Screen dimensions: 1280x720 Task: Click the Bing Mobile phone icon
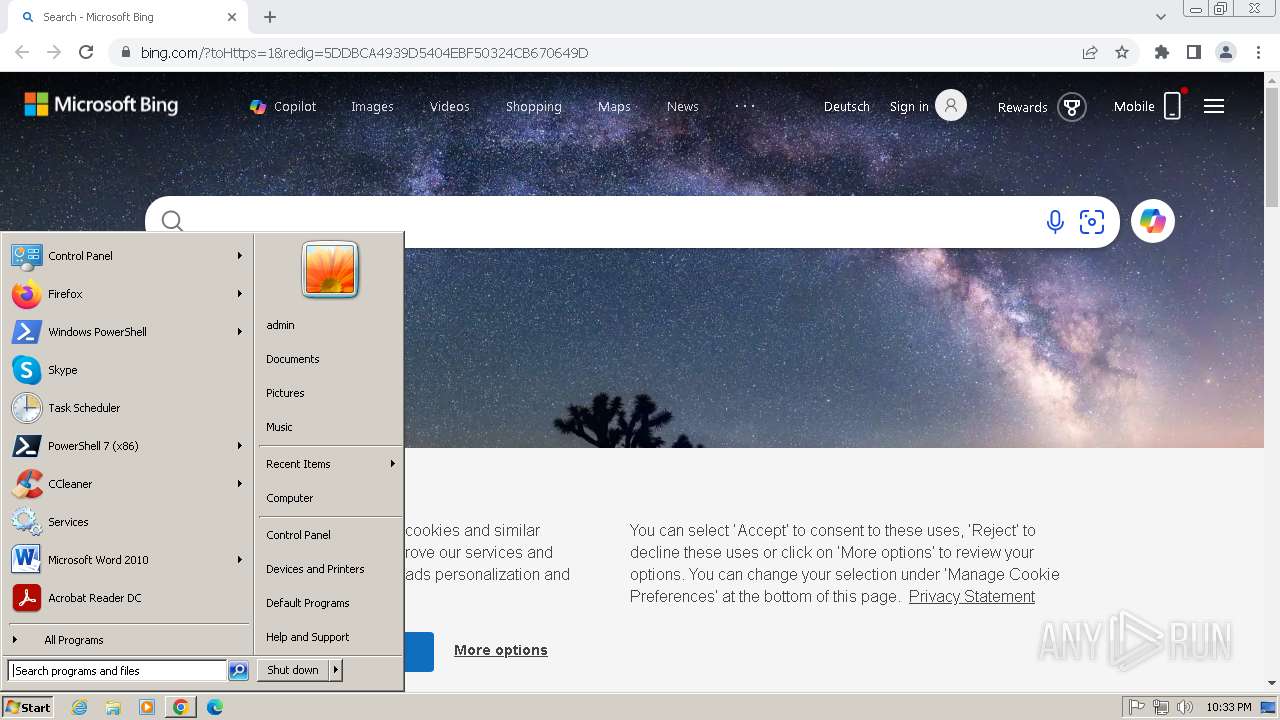[x=1173, y=106]
